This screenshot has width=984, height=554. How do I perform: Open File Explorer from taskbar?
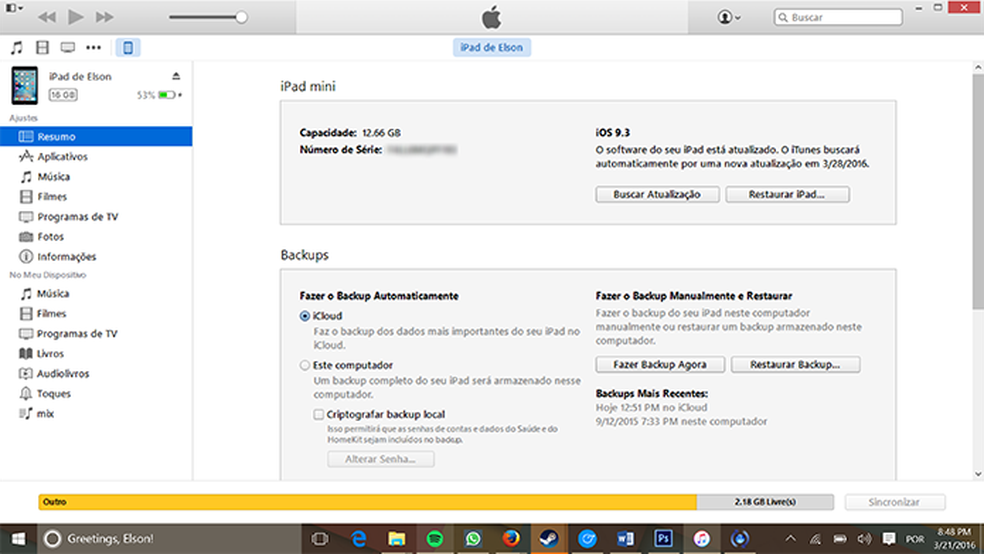[397, 538]
